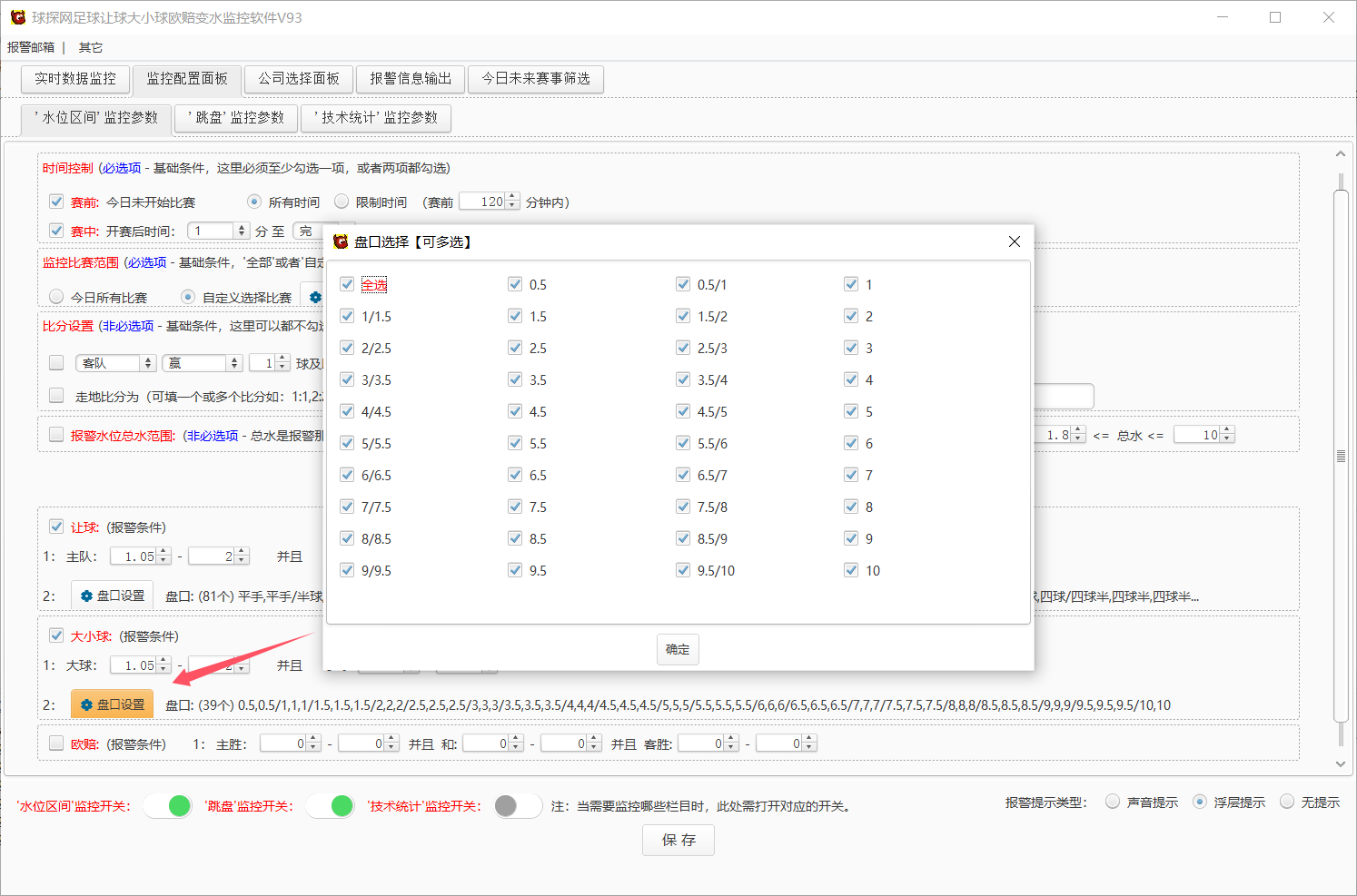Adjust 欧赔 主胜 first value stepper

(313, 743)
